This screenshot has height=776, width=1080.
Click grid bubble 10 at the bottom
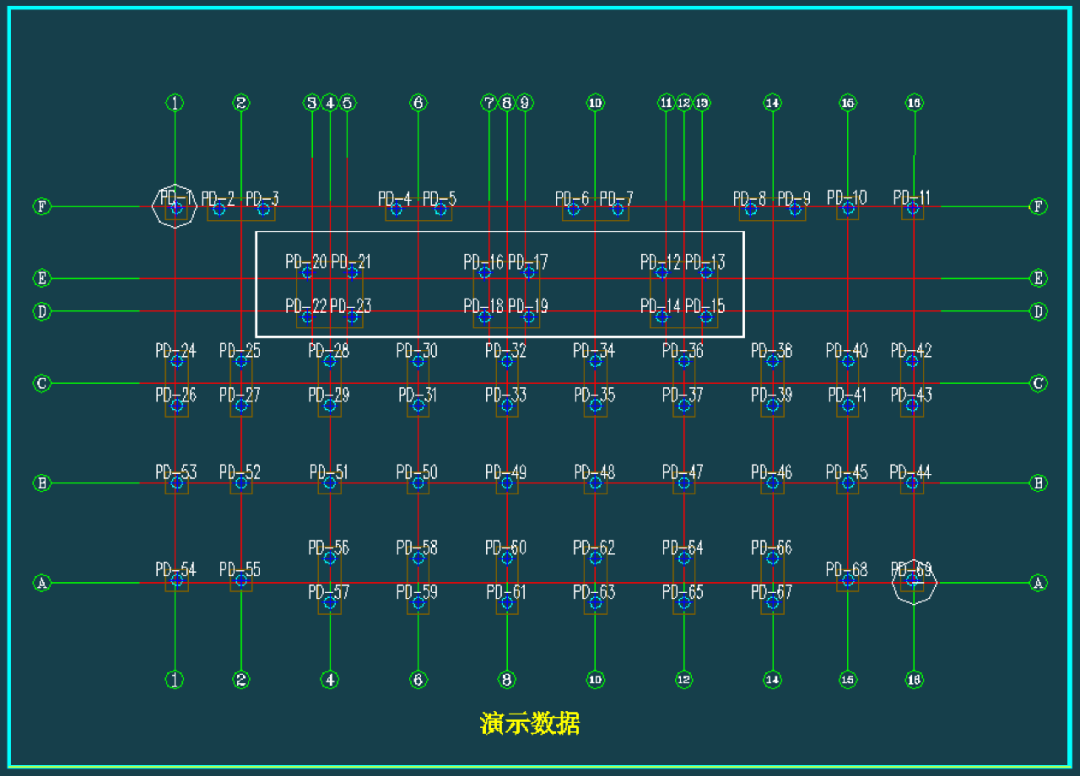pyautogui.click(x=595, y=680)
